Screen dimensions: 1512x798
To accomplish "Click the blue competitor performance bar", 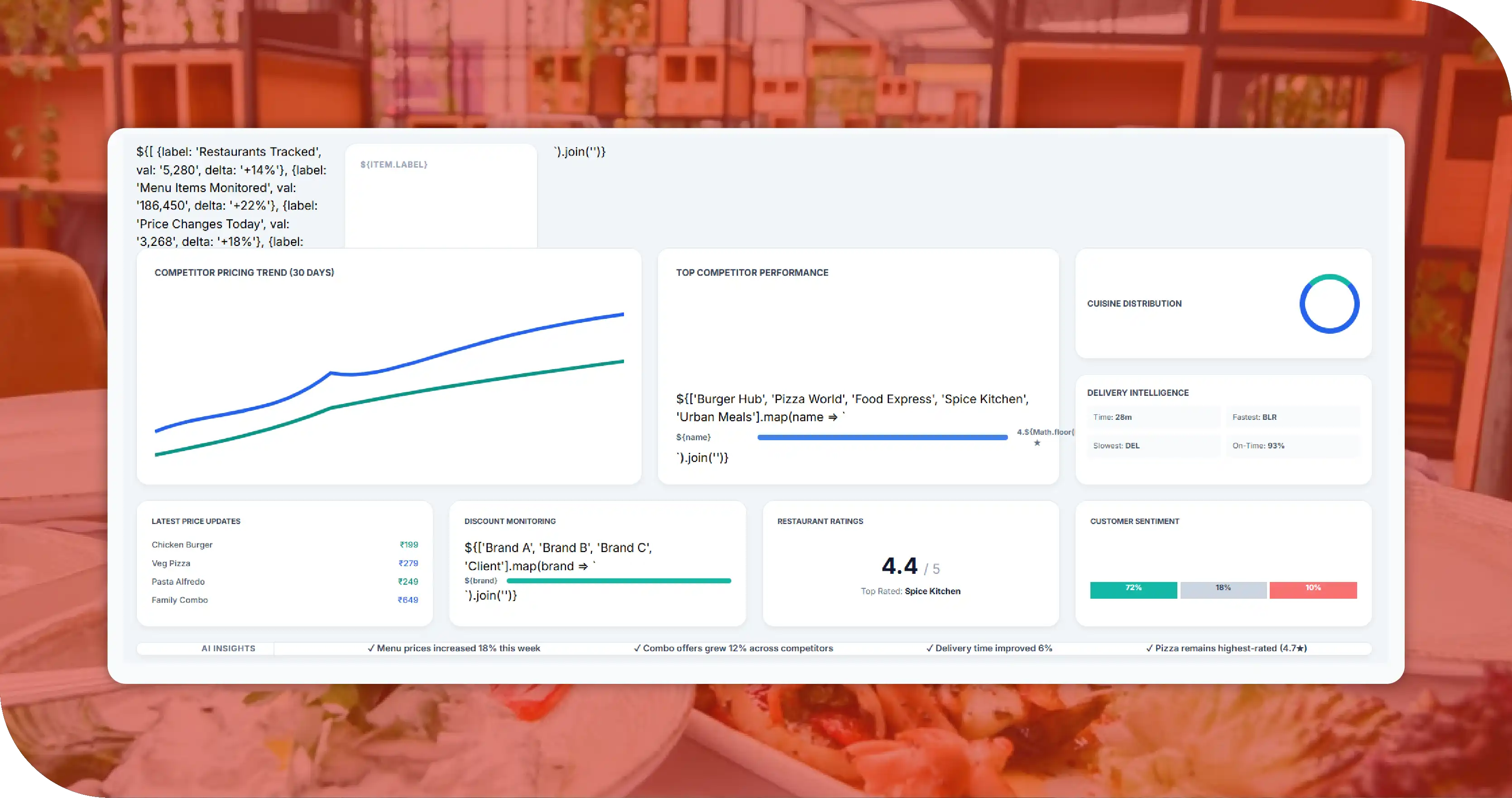I will pyautogui.click(x=882, y=437).
